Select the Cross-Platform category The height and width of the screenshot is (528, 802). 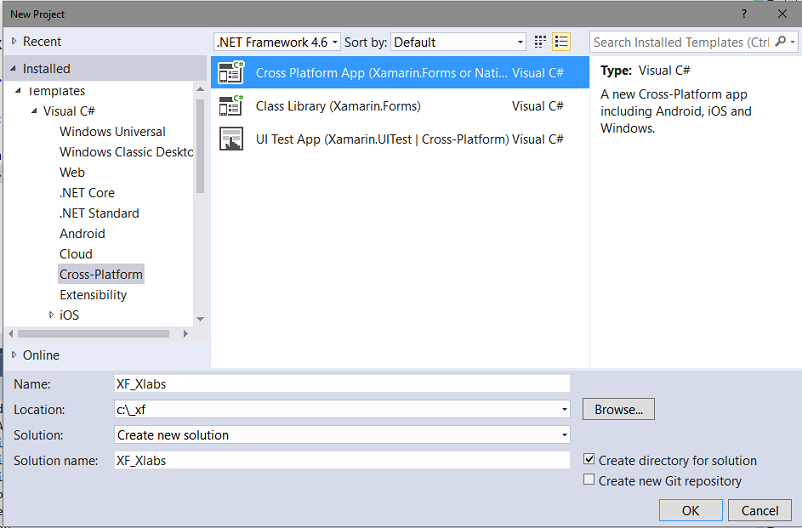click(101, 274)
